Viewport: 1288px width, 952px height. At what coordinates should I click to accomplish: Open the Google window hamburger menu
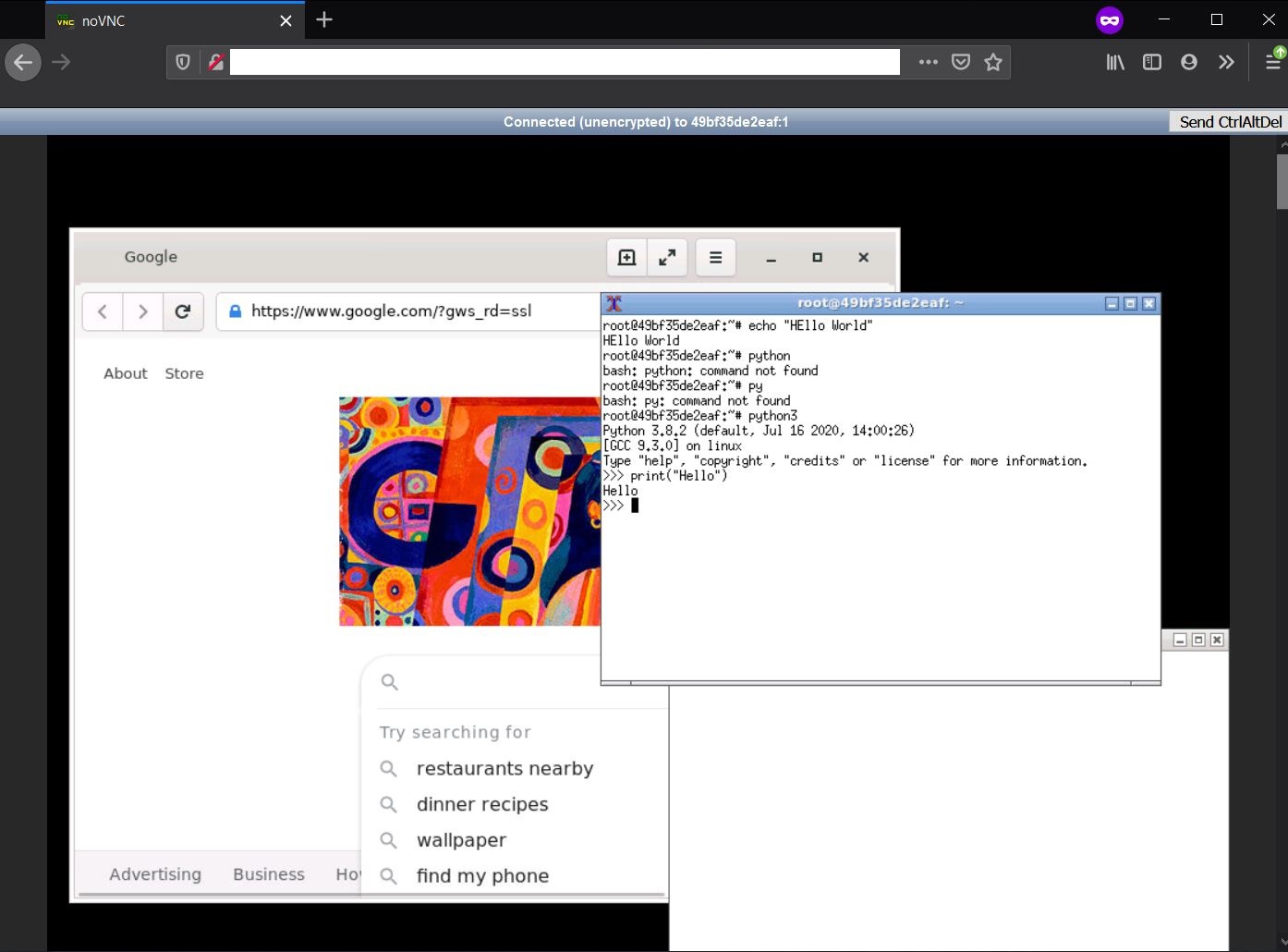[715, 258]
